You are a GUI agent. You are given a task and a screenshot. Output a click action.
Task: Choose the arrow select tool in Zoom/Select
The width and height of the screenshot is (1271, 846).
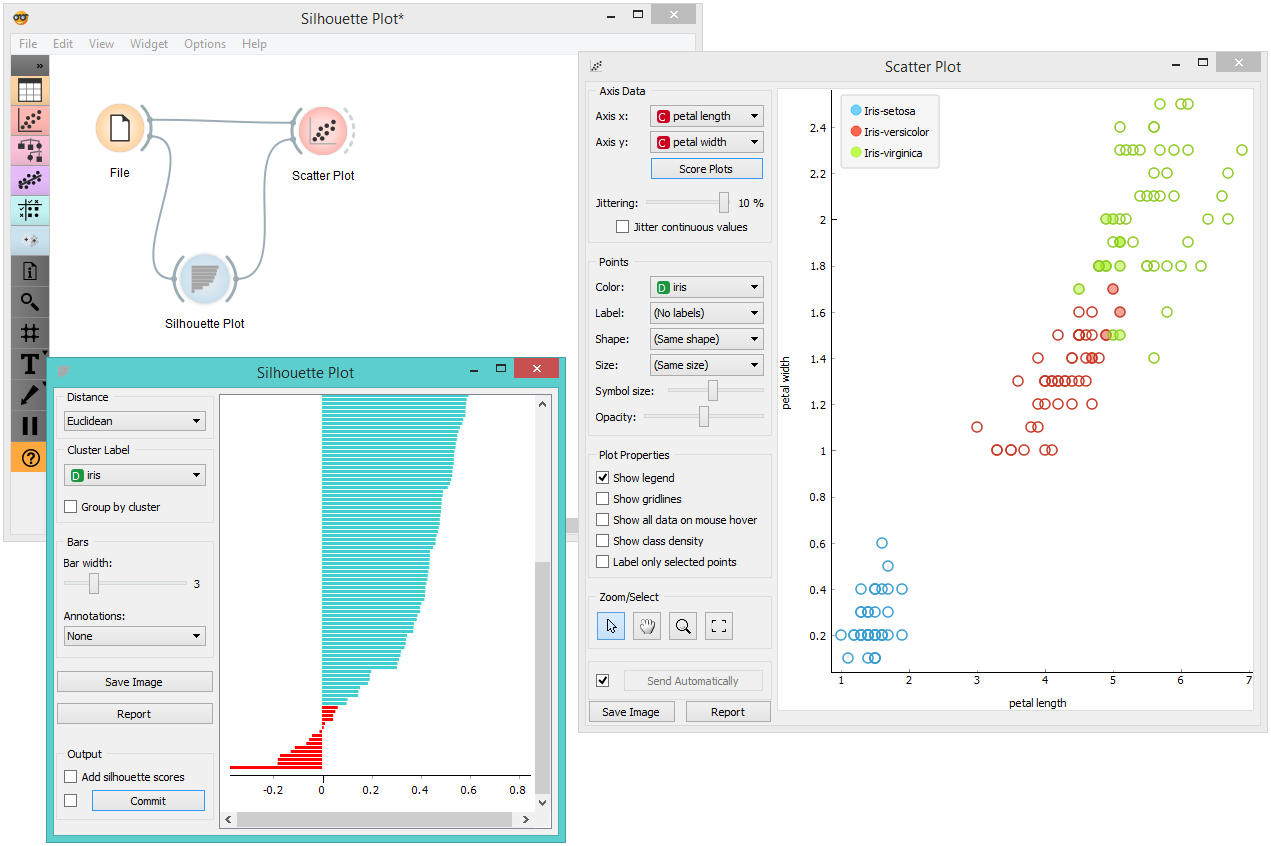tap(611, 626)
